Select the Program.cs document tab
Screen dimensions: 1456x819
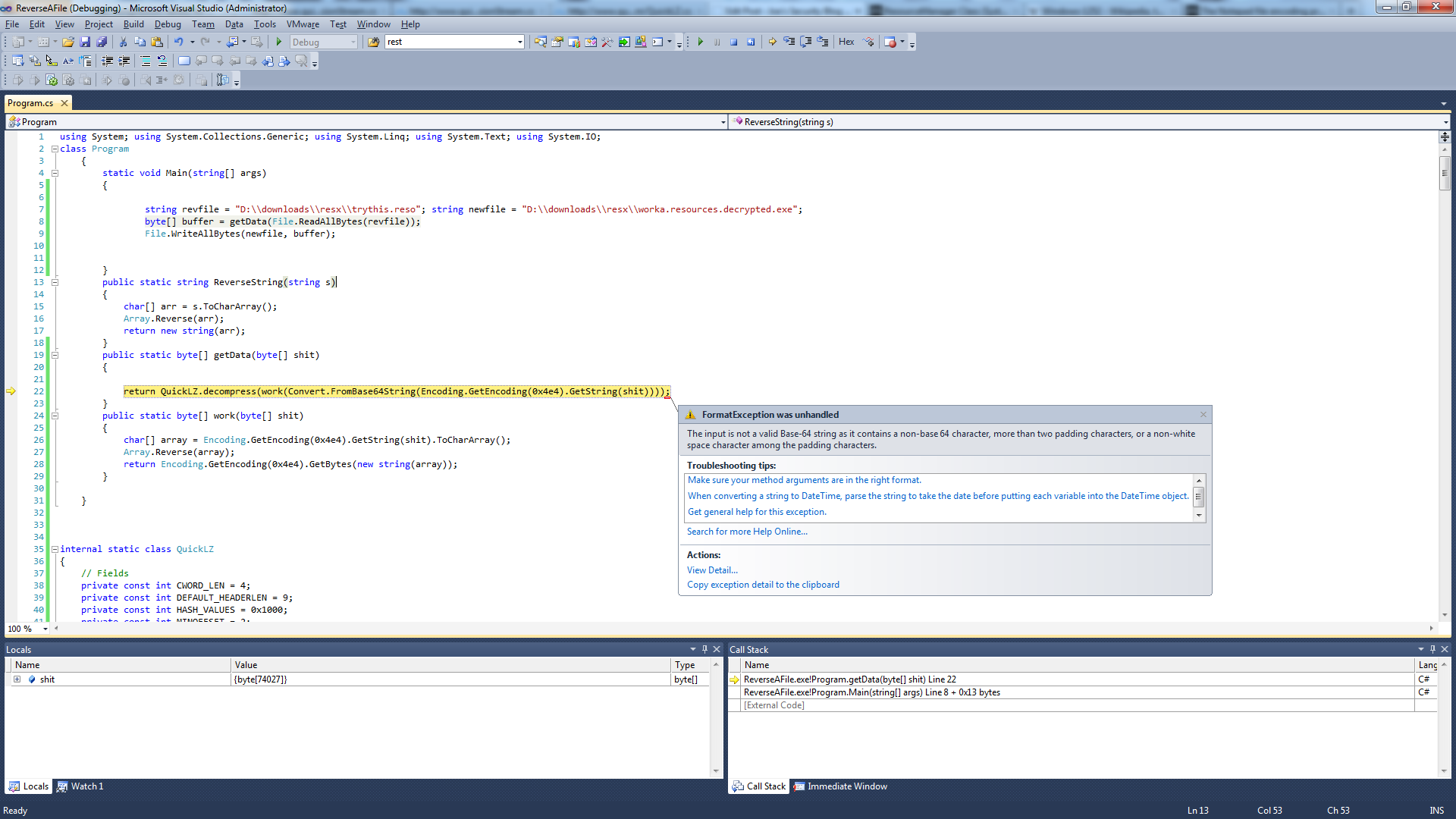30,103
